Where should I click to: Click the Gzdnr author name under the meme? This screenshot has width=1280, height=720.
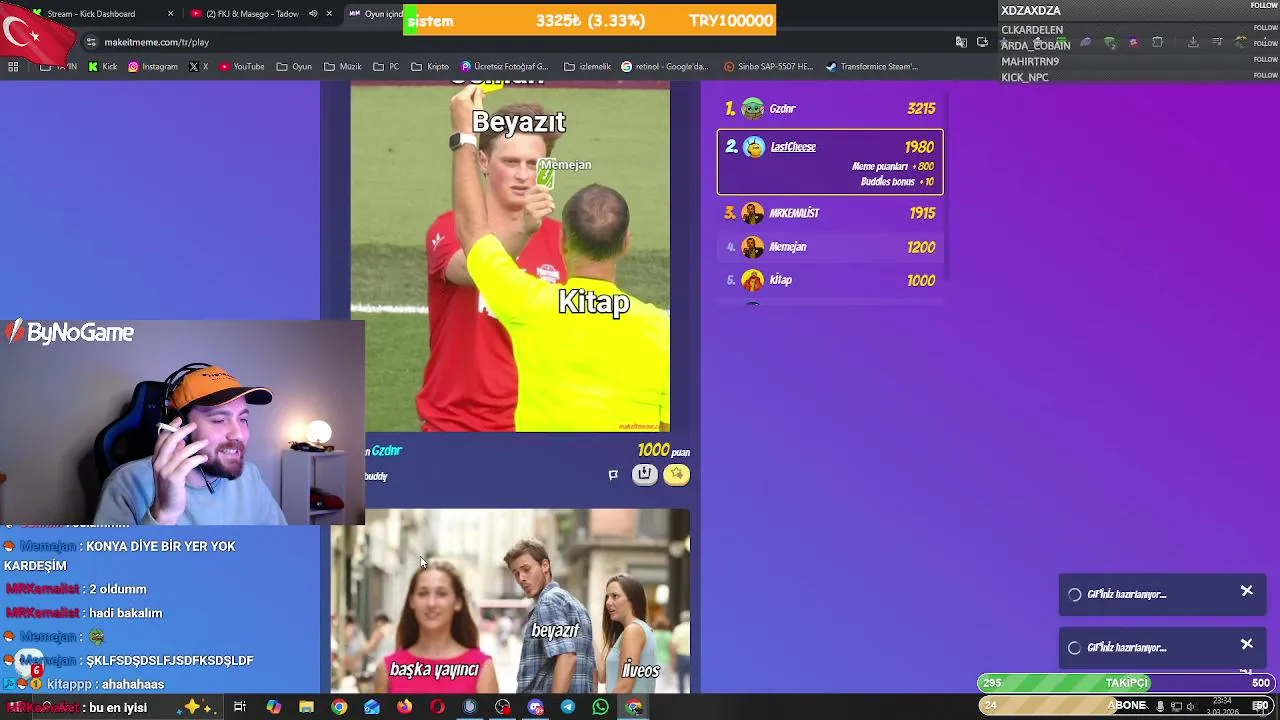pyautogui.click(x=386, y=451)
